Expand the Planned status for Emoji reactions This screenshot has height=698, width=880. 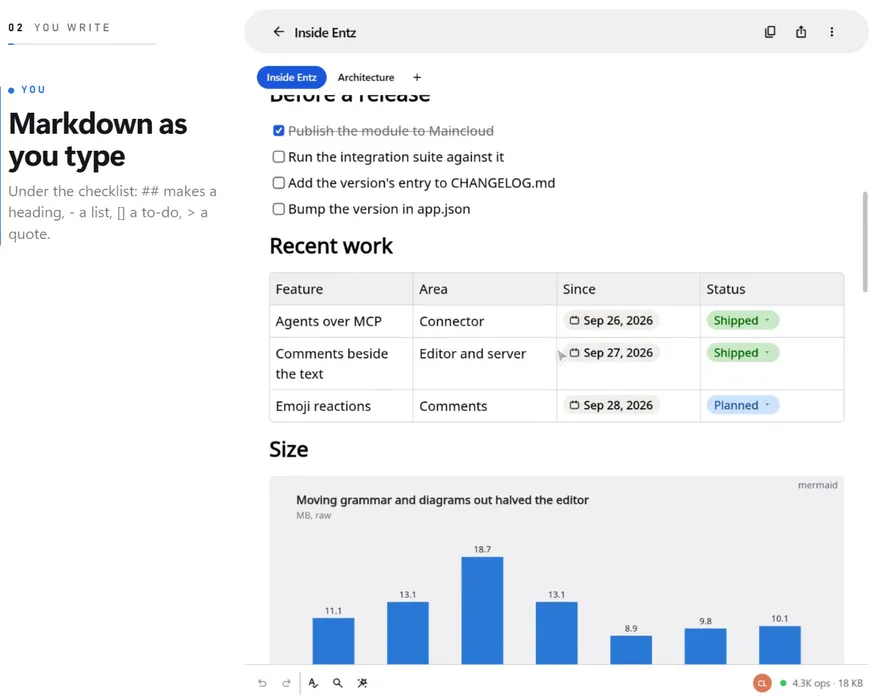click(742, 405)
